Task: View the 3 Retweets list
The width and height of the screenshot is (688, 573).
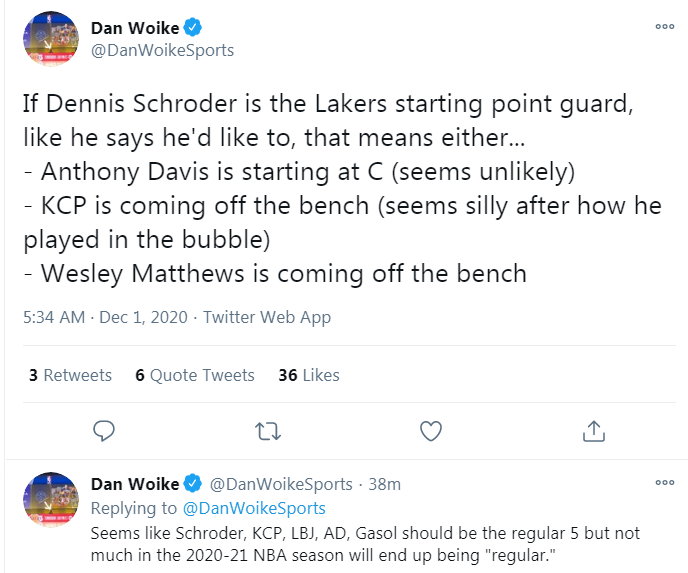Action: coord(70,375)
